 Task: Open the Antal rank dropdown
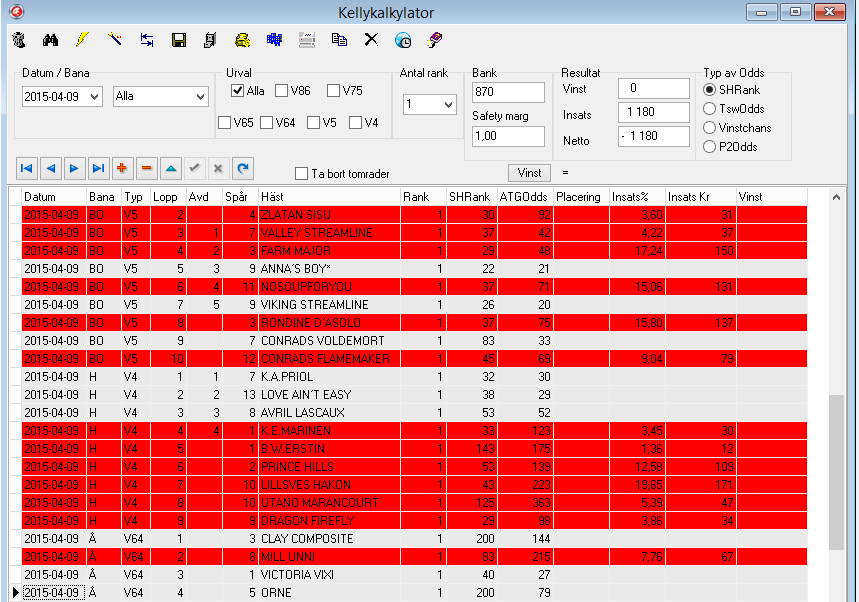click(x=448, y=104)
